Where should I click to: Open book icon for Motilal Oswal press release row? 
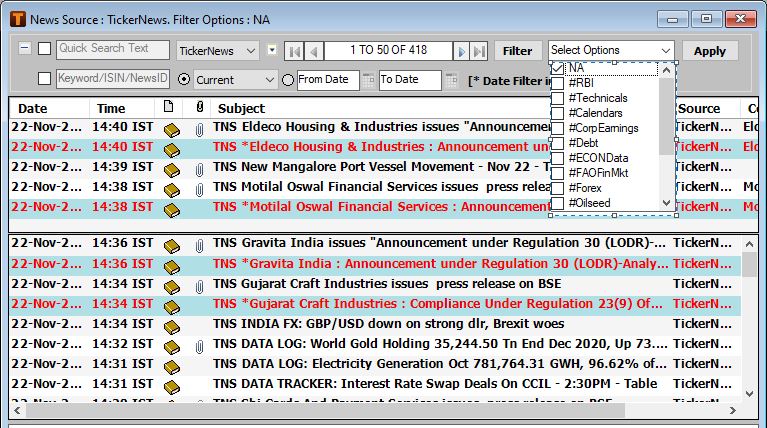pyautogui.click(x=172, y=190)
